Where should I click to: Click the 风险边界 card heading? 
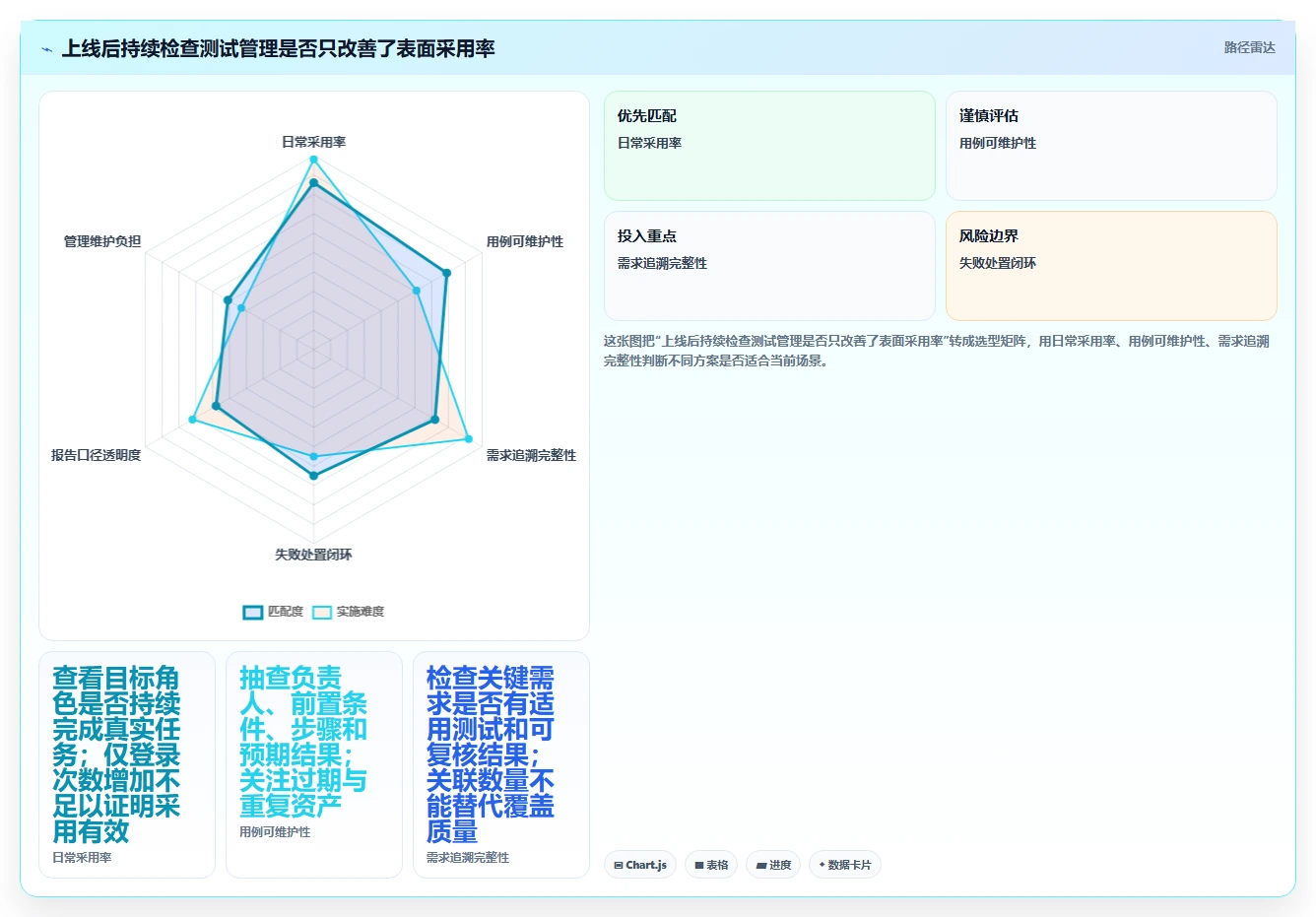pos(988,236)
